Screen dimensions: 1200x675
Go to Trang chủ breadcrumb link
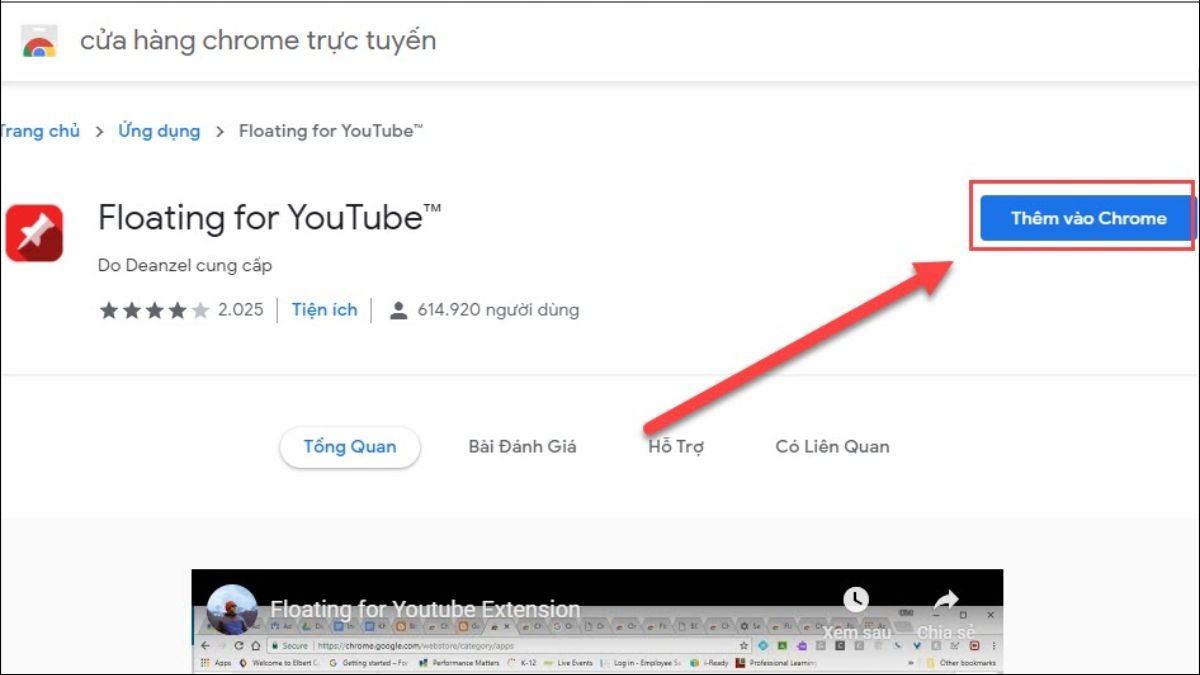tap(39, 131)
